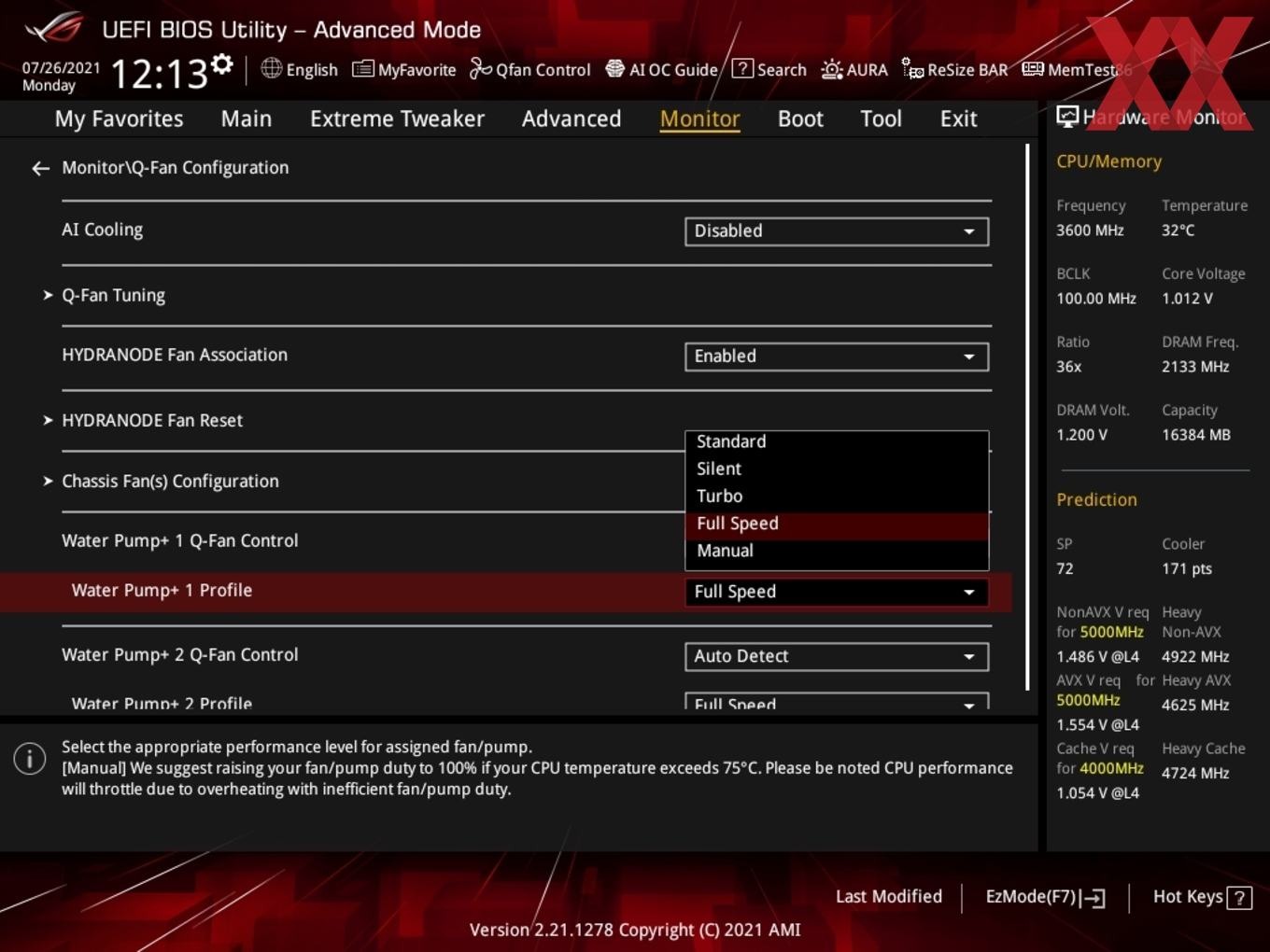Click the MyFavorite label in toolbar

[x=417, y=70]
